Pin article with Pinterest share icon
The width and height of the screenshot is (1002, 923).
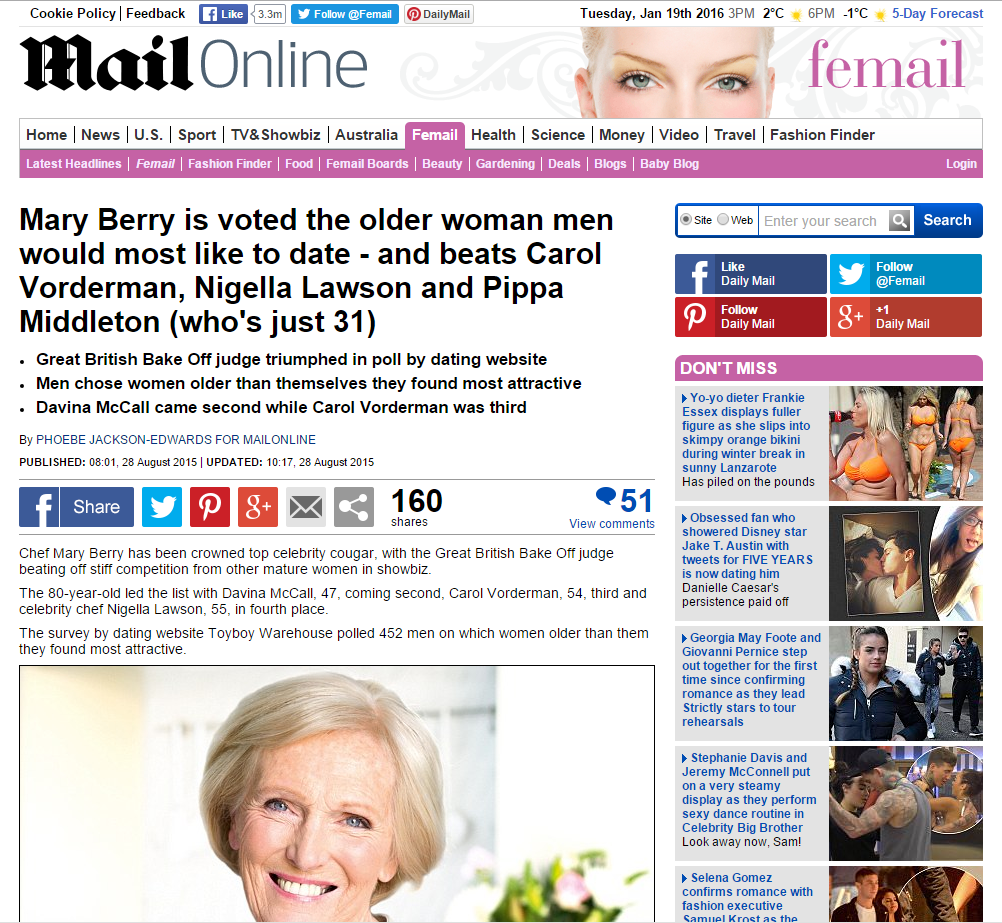(x=210, y=507)
